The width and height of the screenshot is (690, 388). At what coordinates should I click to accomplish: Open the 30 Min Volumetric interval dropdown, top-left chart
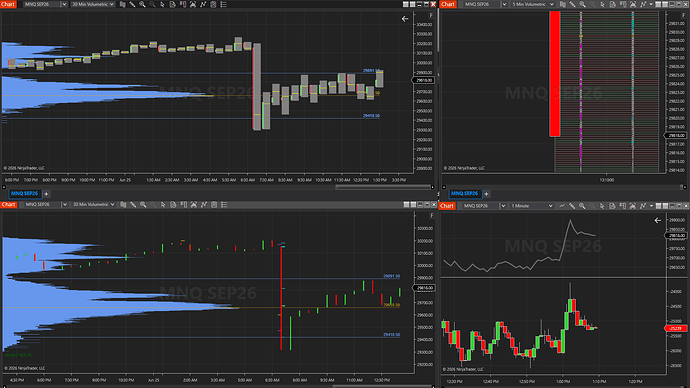(x=93, y=4)
